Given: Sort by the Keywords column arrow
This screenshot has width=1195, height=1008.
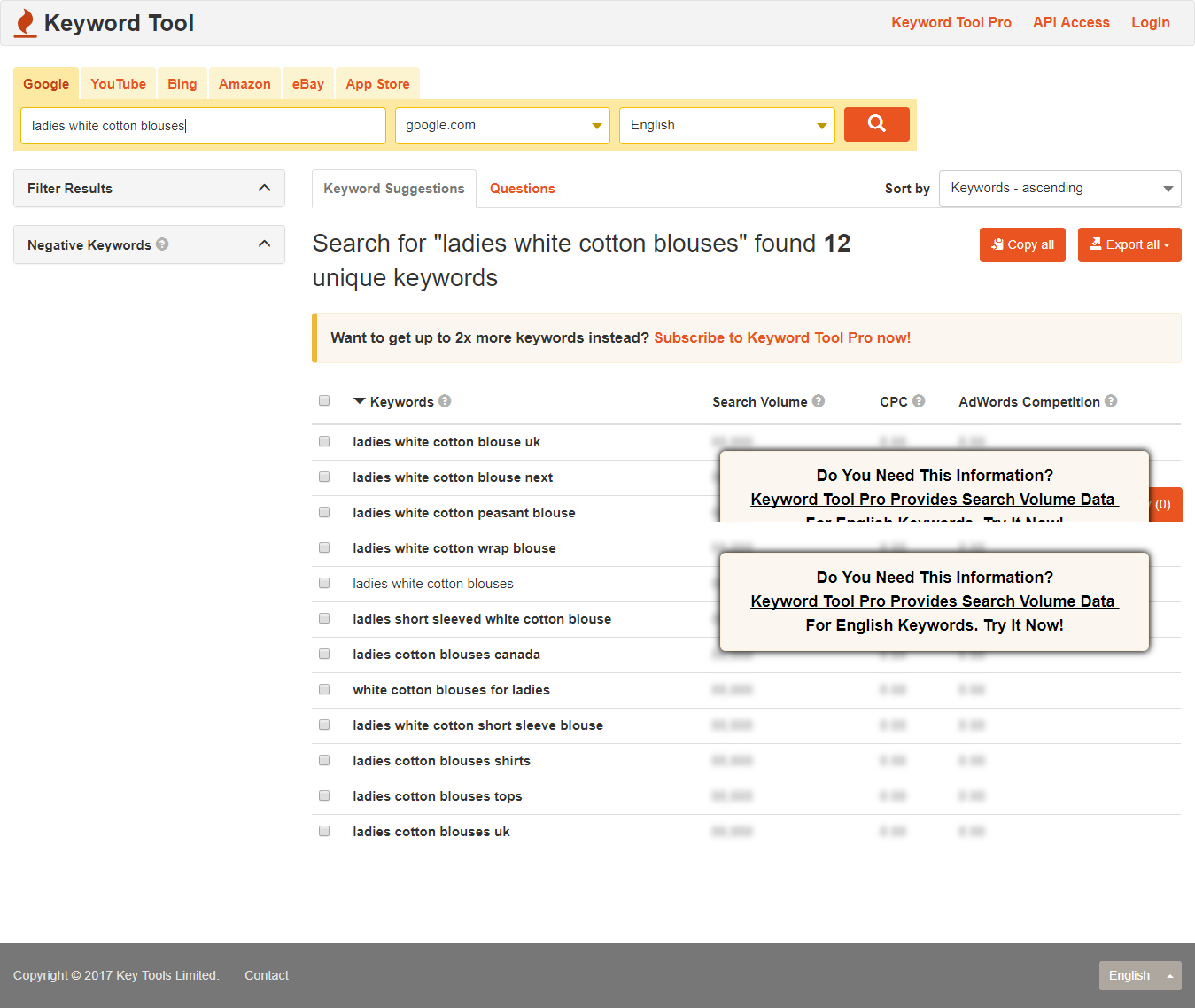Looking at the screenshot, I should coord(360,401).
